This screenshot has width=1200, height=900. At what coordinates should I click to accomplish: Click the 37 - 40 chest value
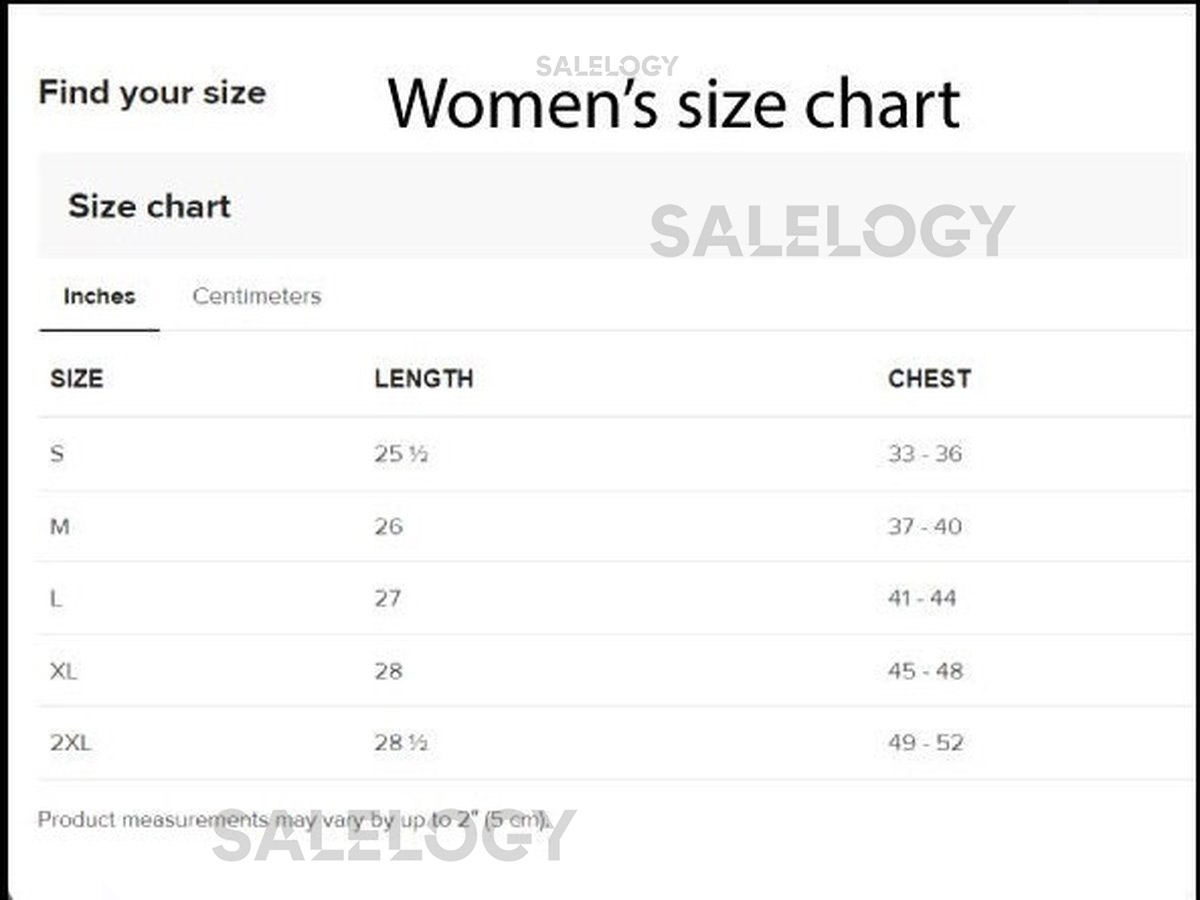point(925,527)
